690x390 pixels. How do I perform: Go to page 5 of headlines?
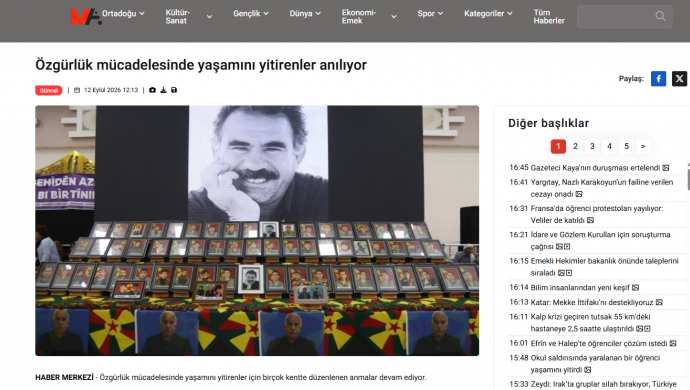tap(627, 146)
